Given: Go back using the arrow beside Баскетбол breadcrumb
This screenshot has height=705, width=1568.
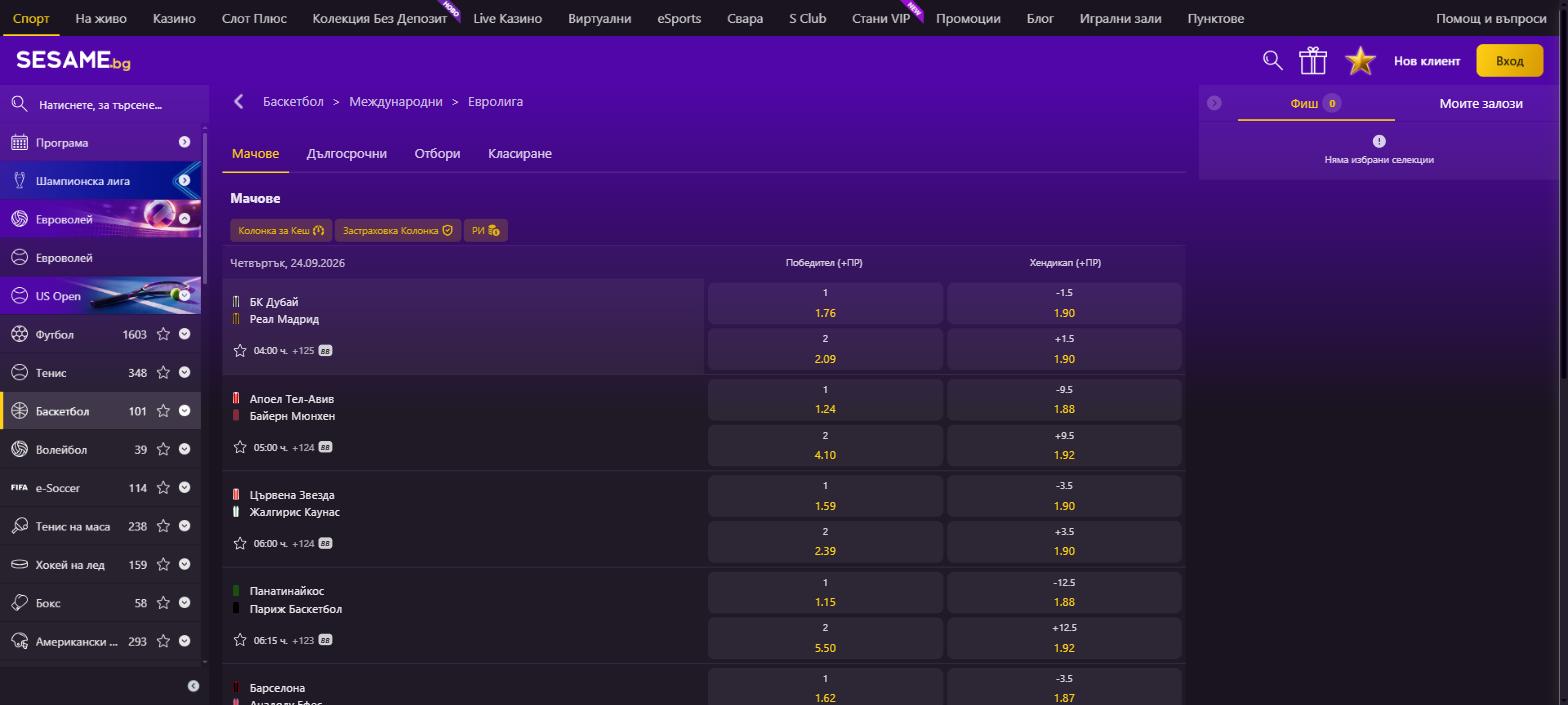Looking at the screenshot, I should [x=238, y=101].
